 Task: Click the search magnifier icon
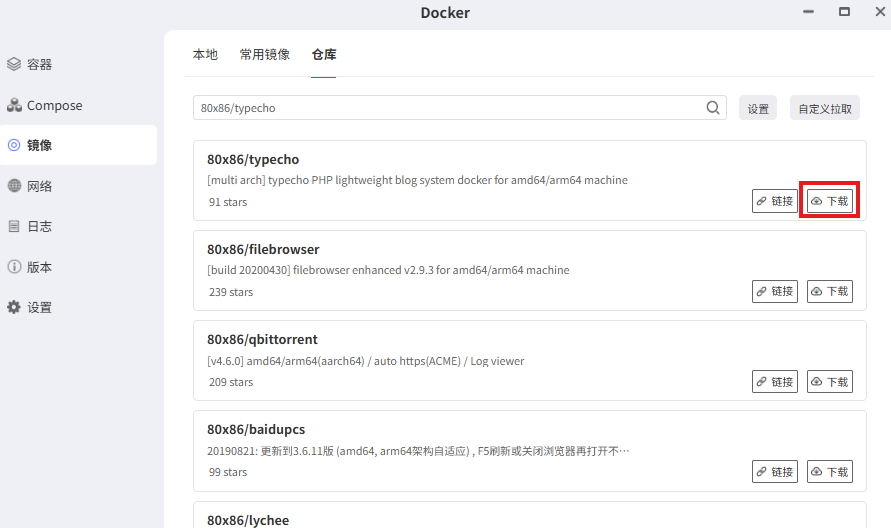click(x=713, y=108)
